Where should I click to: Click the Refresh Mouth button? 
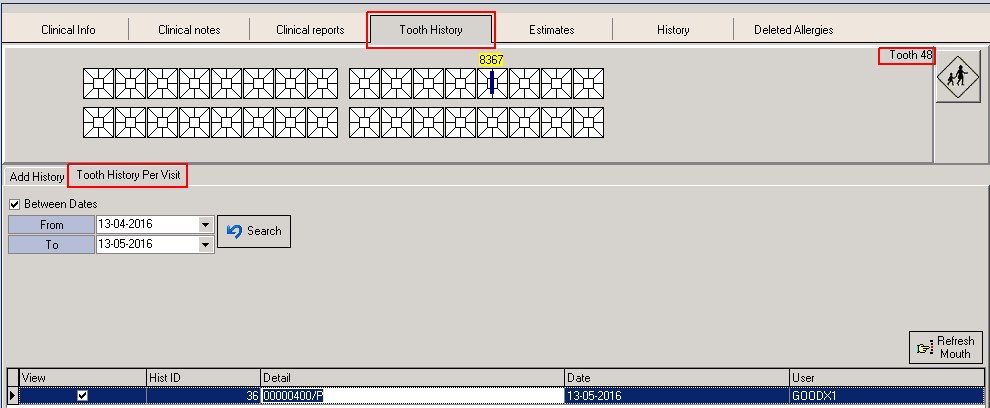click(946, 347)
